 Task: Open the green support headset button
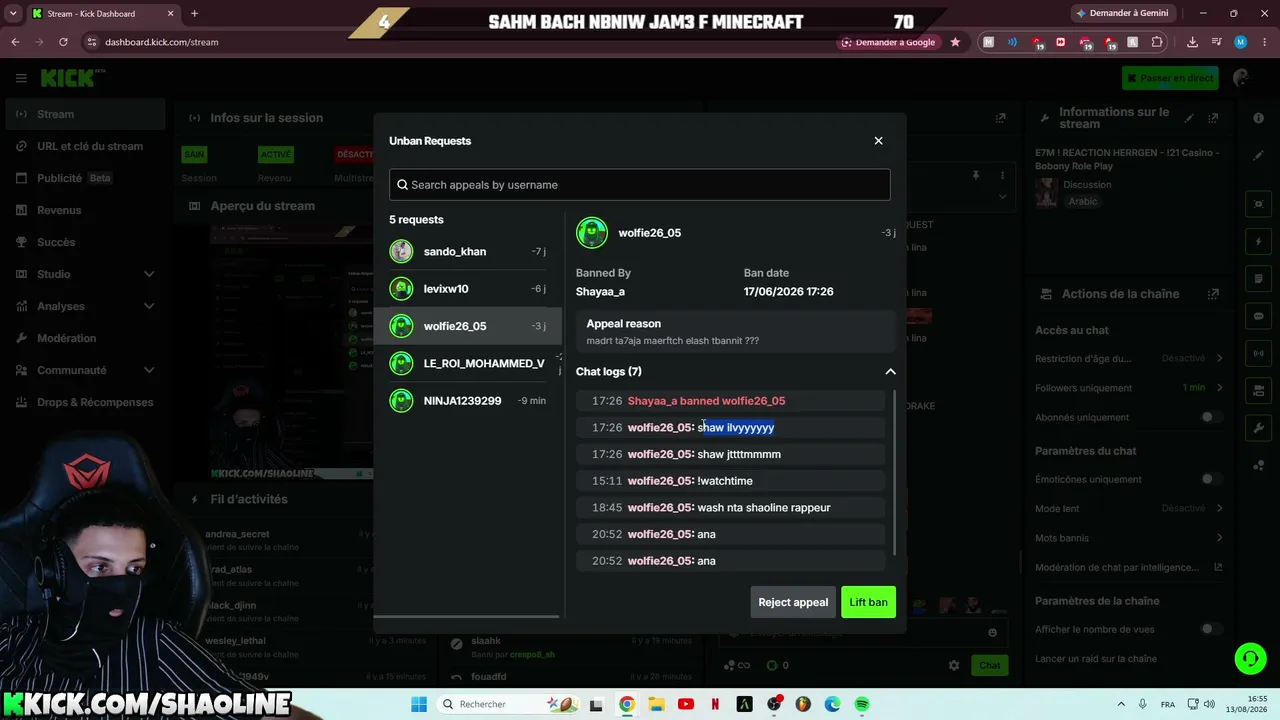[1249, 658]
